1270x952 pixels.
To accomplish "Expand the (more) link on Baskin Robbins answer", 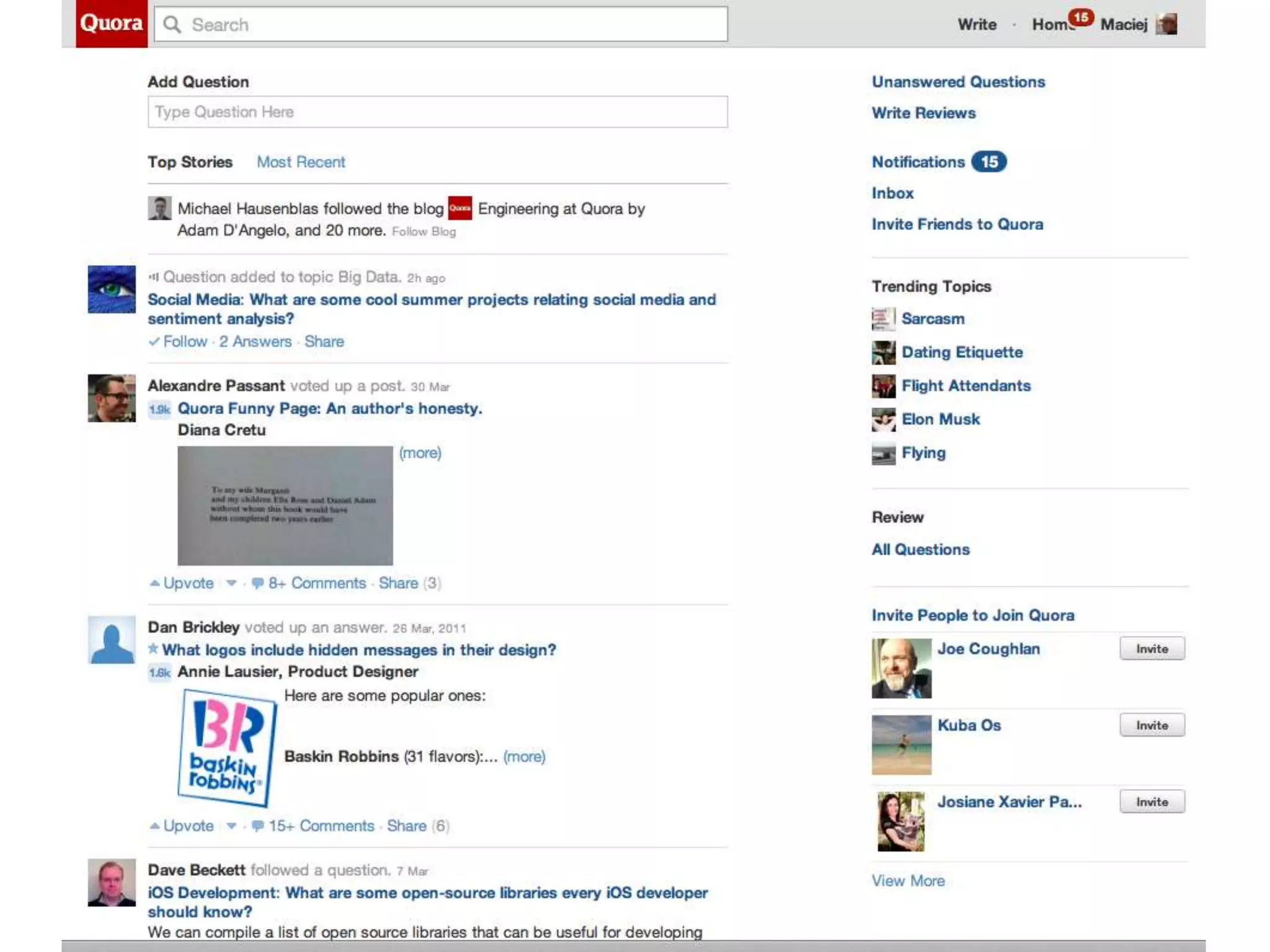I will tap(524, 757).
